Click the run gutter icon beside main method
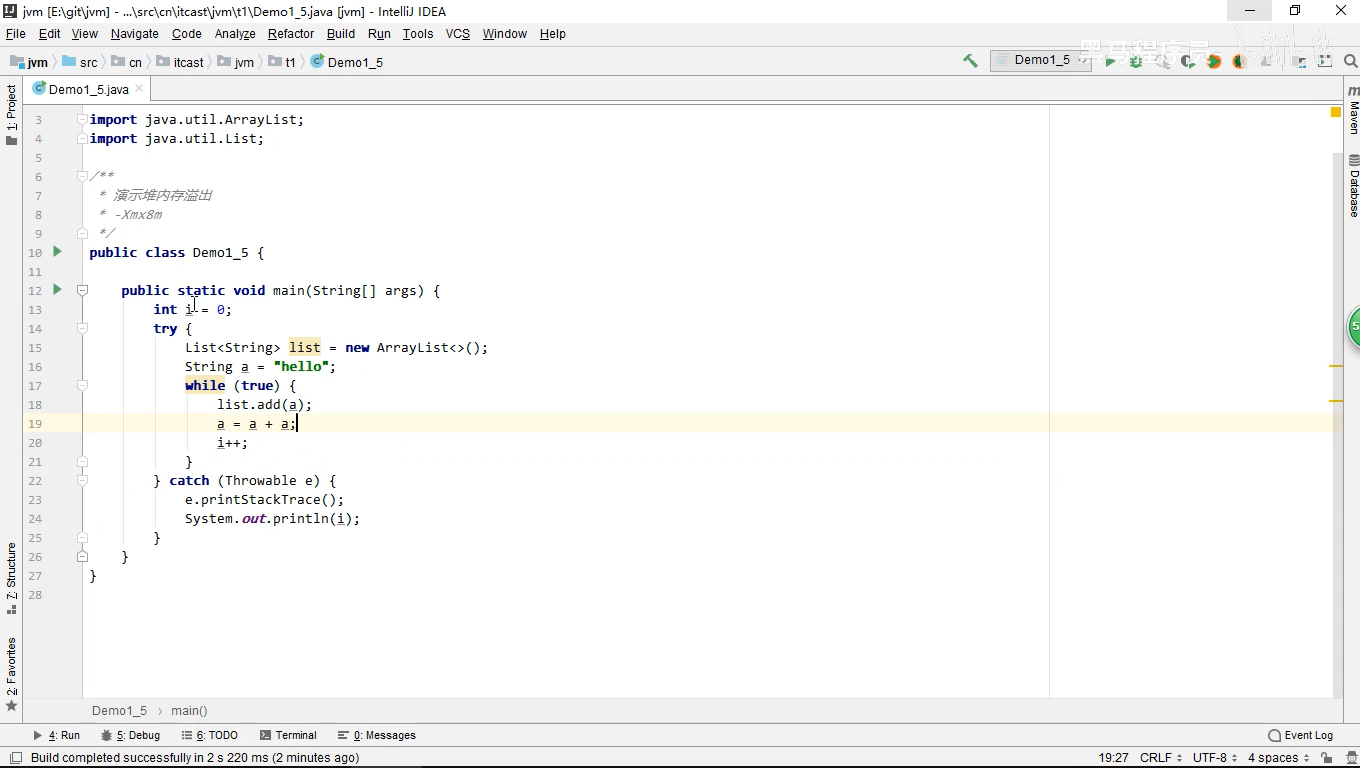 57,290
